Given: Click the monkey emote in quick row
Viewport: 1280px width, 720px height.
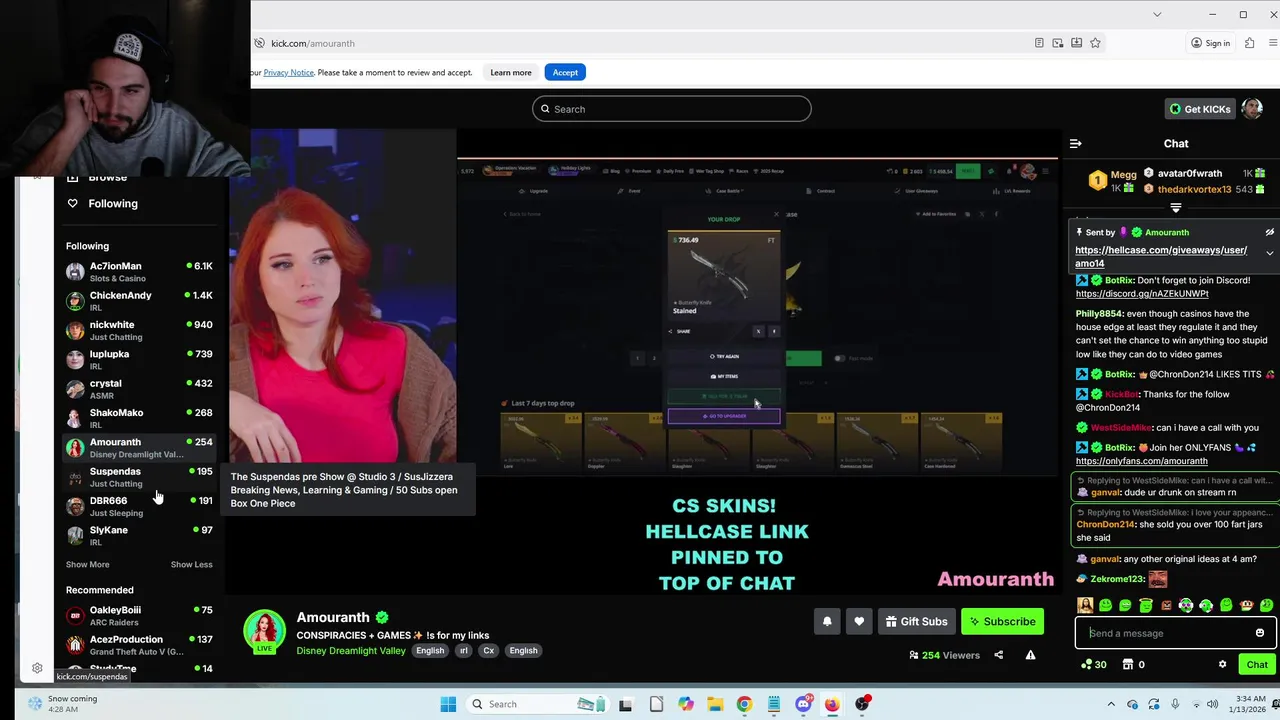Looking at the screenshot, I should point(1246,605).
